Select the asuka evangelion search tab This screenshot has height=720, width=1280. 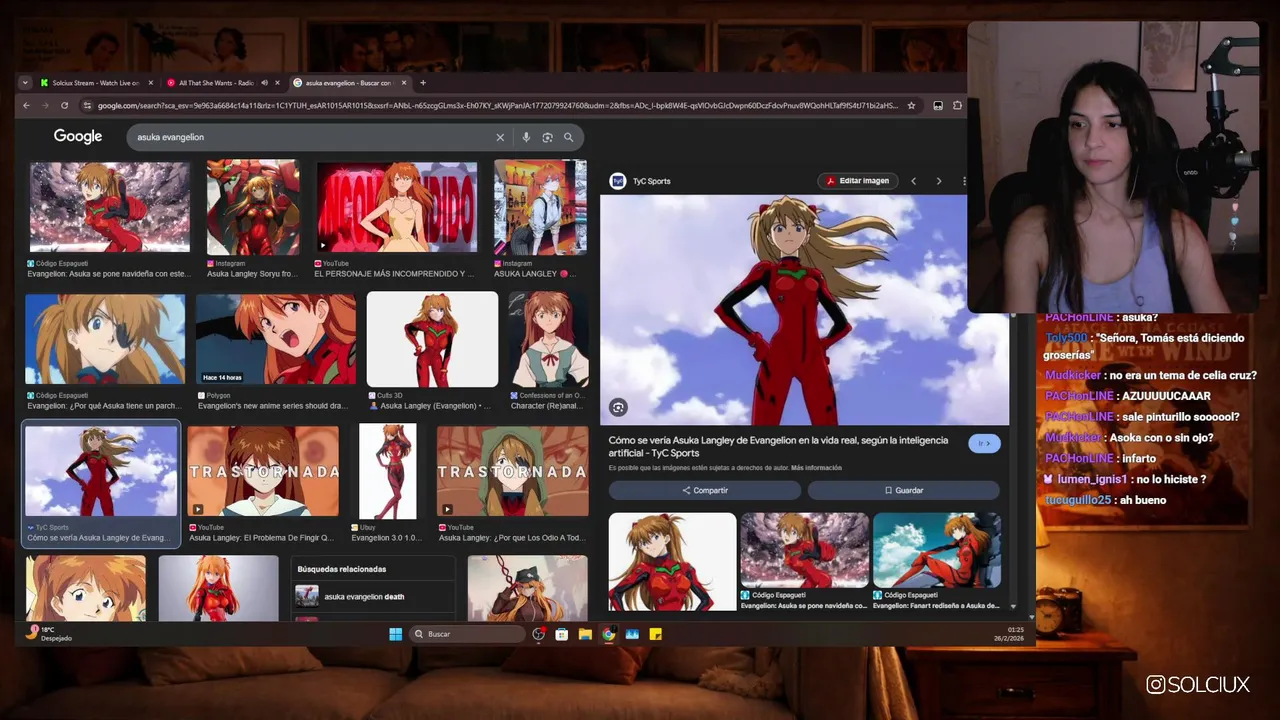pos(350,83)
